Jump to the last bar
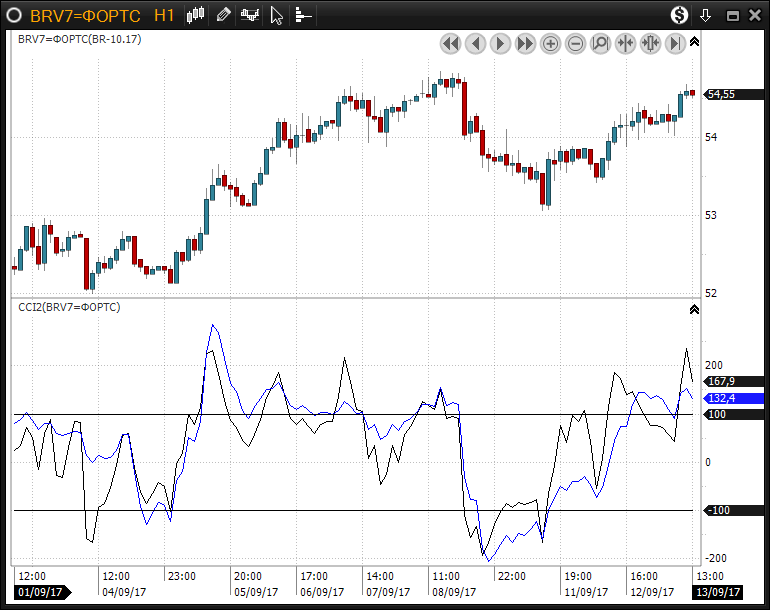The height and width of the screenshot is (610, 770). tap(675, 43)
